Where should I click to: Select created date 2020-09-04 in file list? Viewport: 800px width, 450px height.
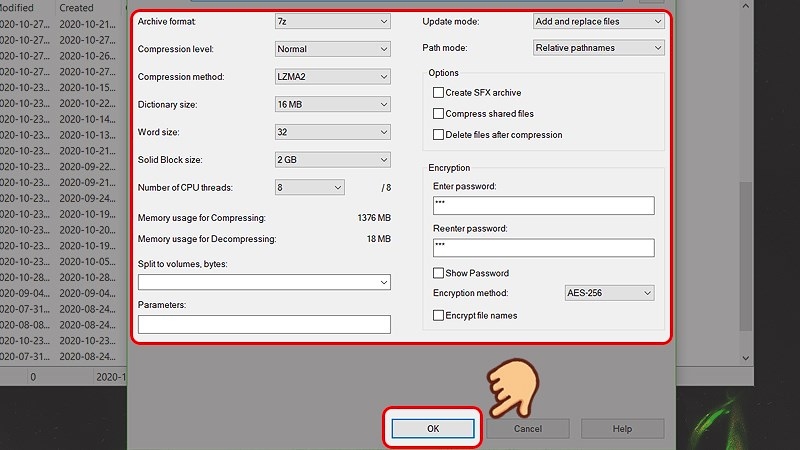tap(87, 293)
